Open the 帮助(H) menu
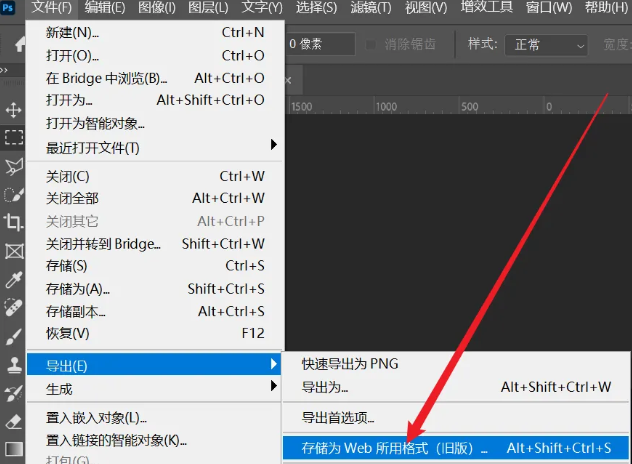Screen dimensions: 632x464 pyautogui.click(x=606, y=7)
